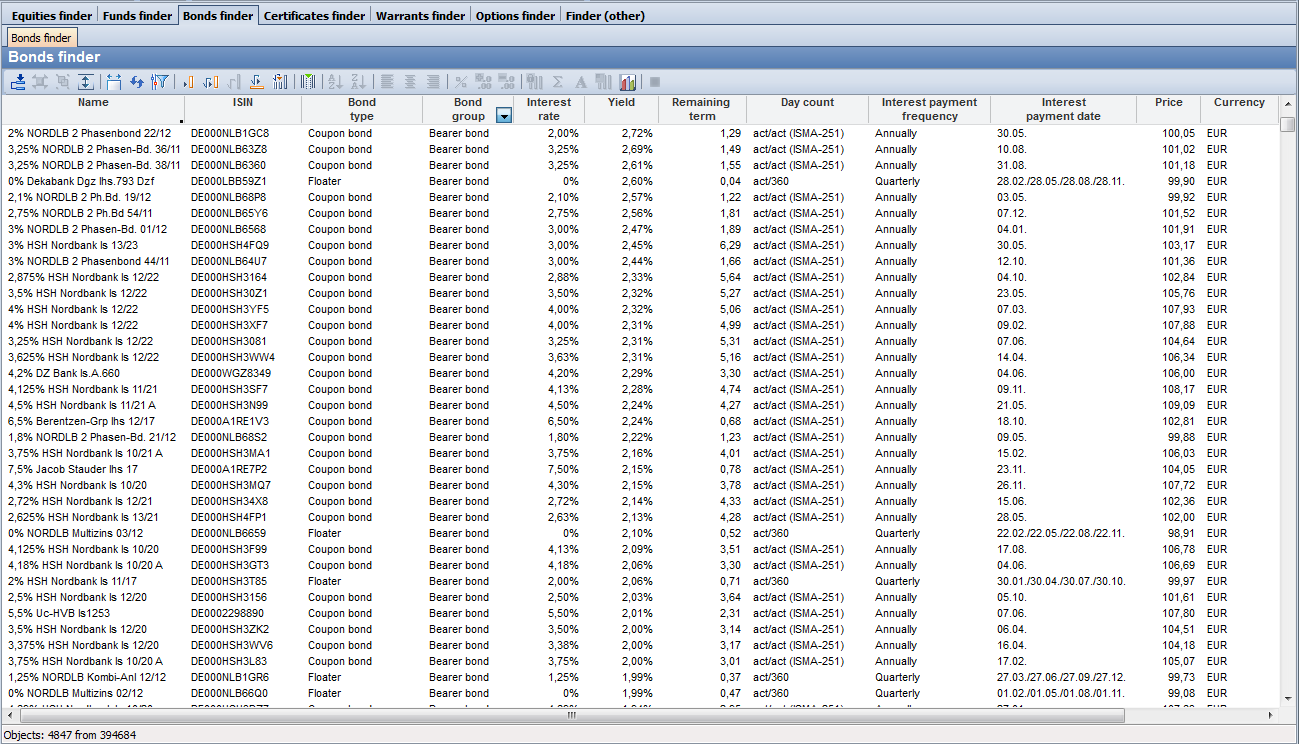The height and width of the screenshot is (744, 1299).
Task: Open the filter funnel settings icon
Action: coord(160,82)
